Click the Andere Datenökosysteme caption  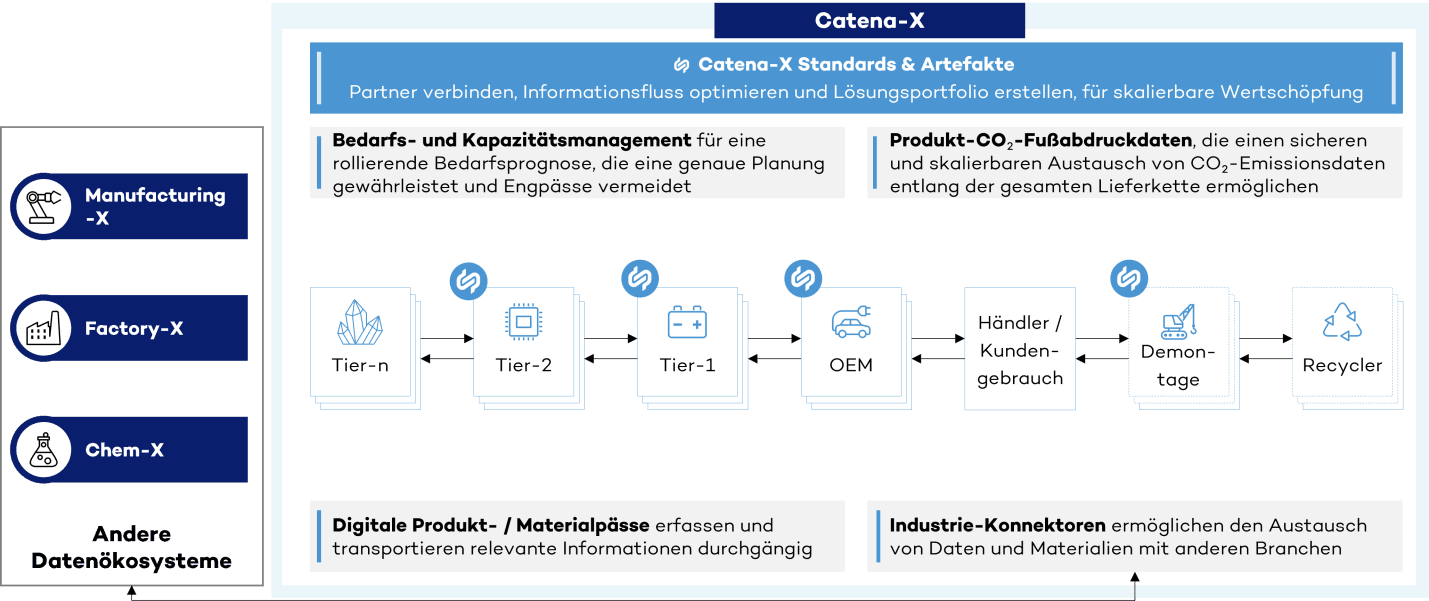(x=132, y=547)
